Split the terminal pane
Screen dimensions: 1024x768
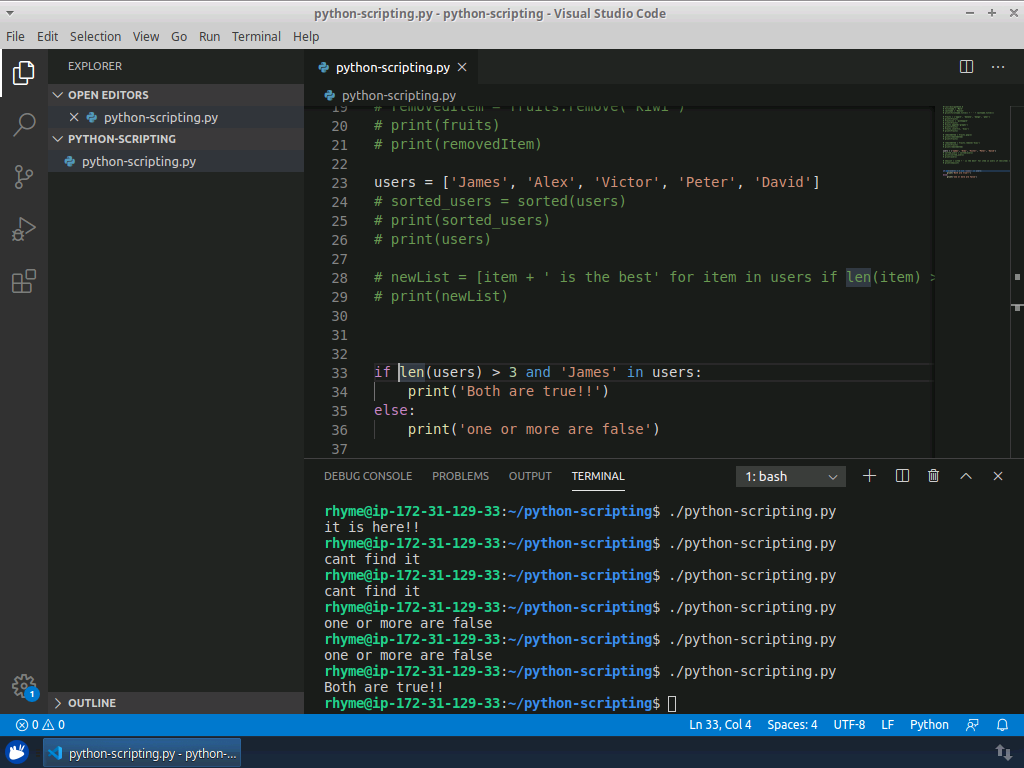click(x=902, y=477)
